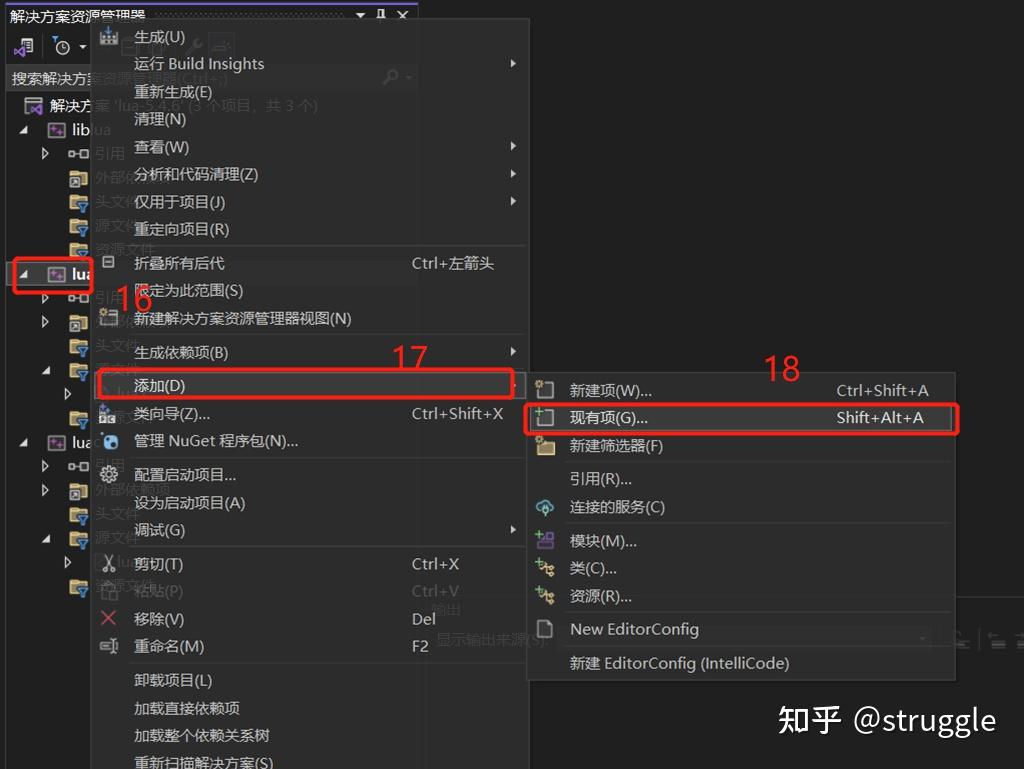Screen dimensions: 1024x769
Task: Open the dropdown arrow beside the clock icon
Action: tap(83, 46)
